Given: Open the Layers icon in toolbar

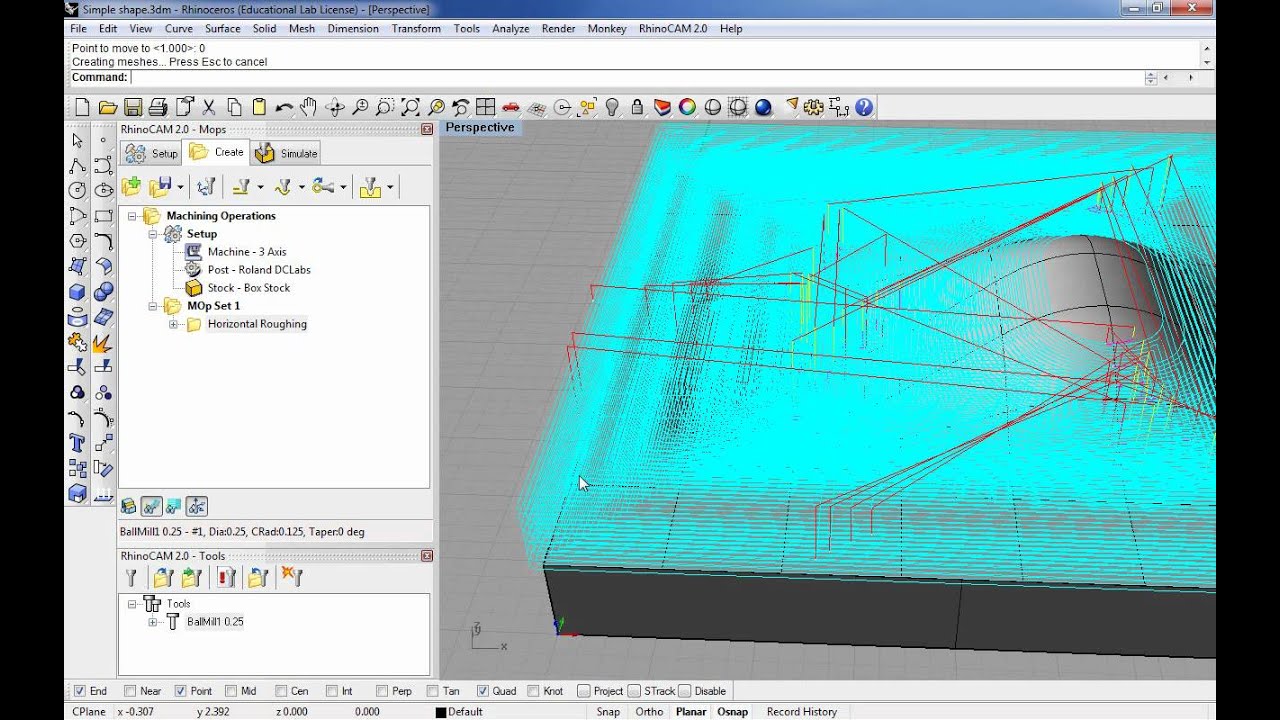Looking at the screenshot, I should tap(662, 107).
